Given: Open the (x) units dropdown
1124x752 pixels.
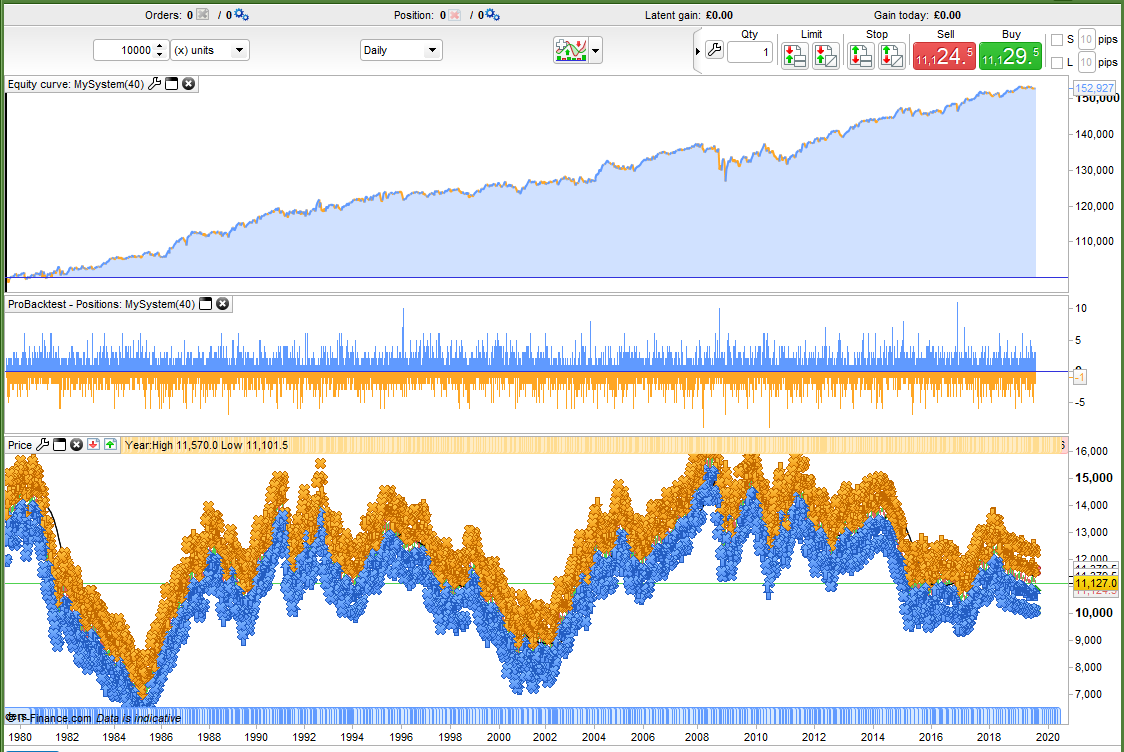Looking at the screenshot, I should 210,50.
